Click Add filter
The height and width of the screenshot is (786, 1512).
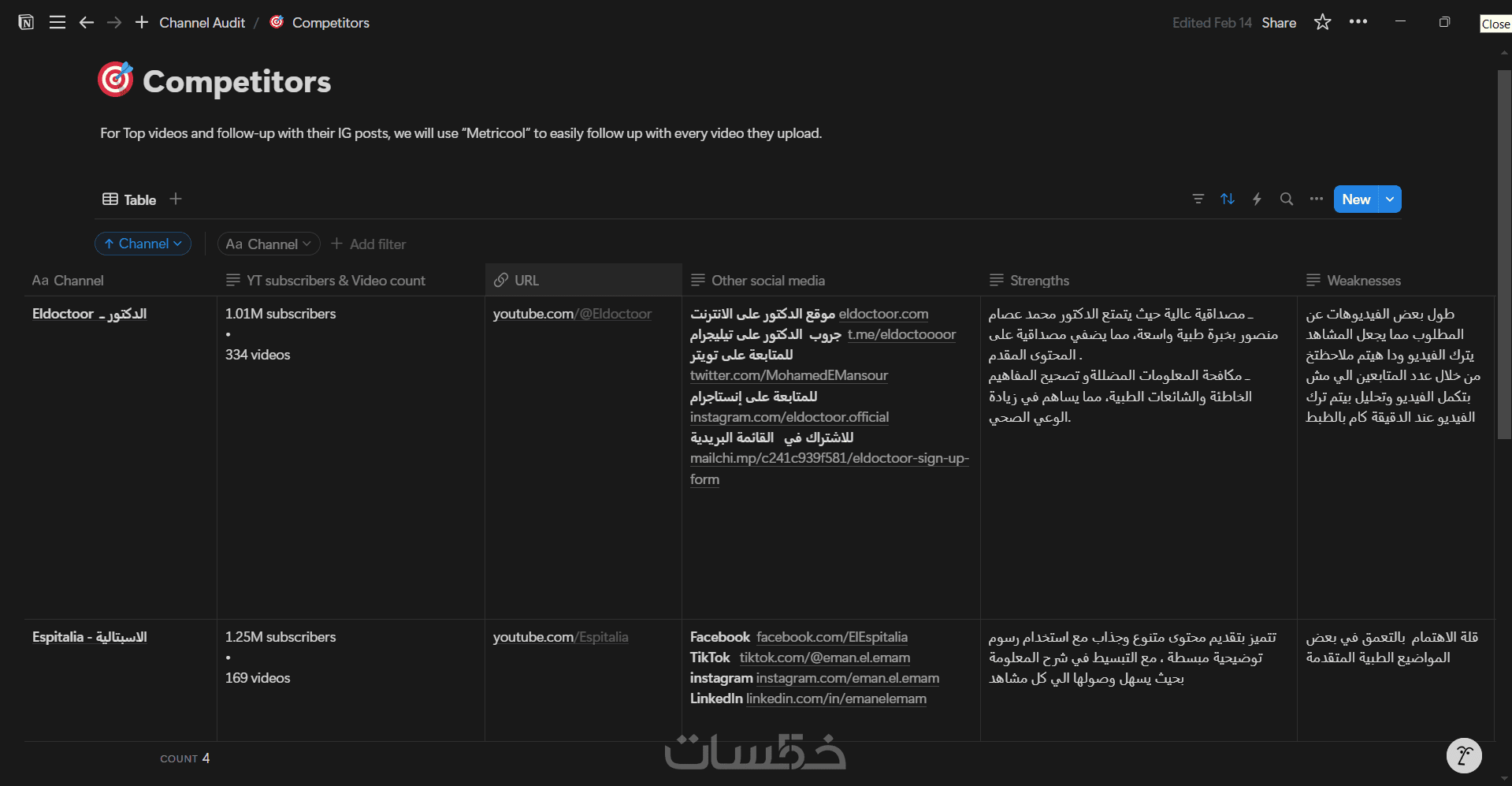pos(369,244)
